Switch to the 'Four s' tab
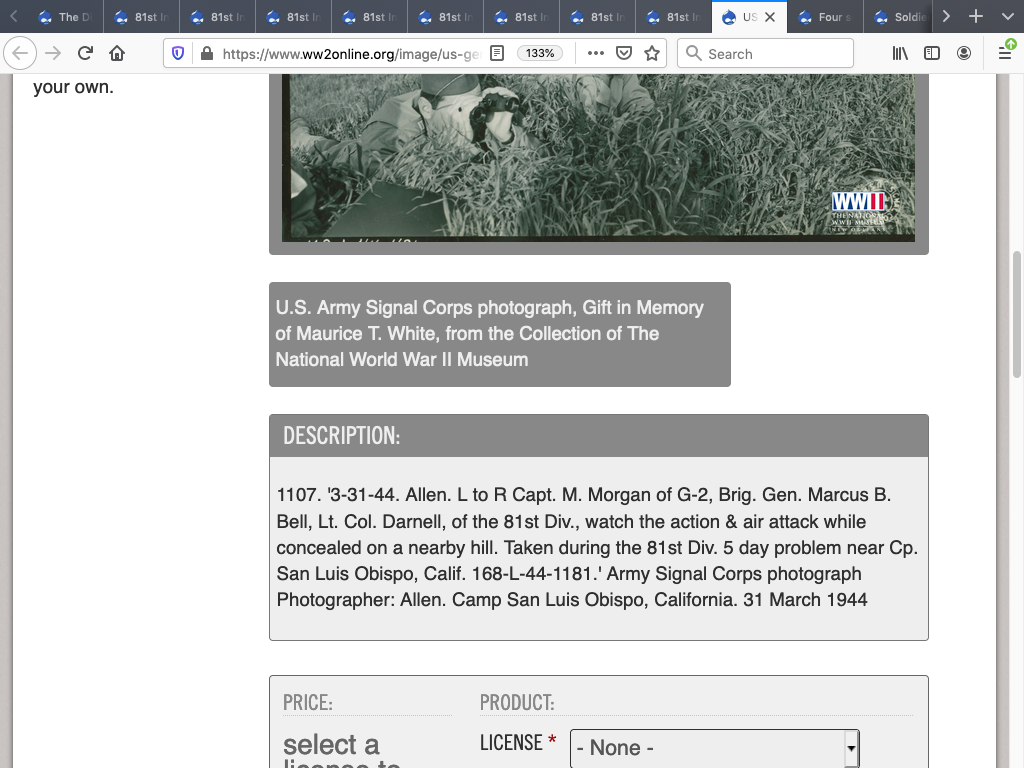The image size is (1024, 768). point(825,17)
